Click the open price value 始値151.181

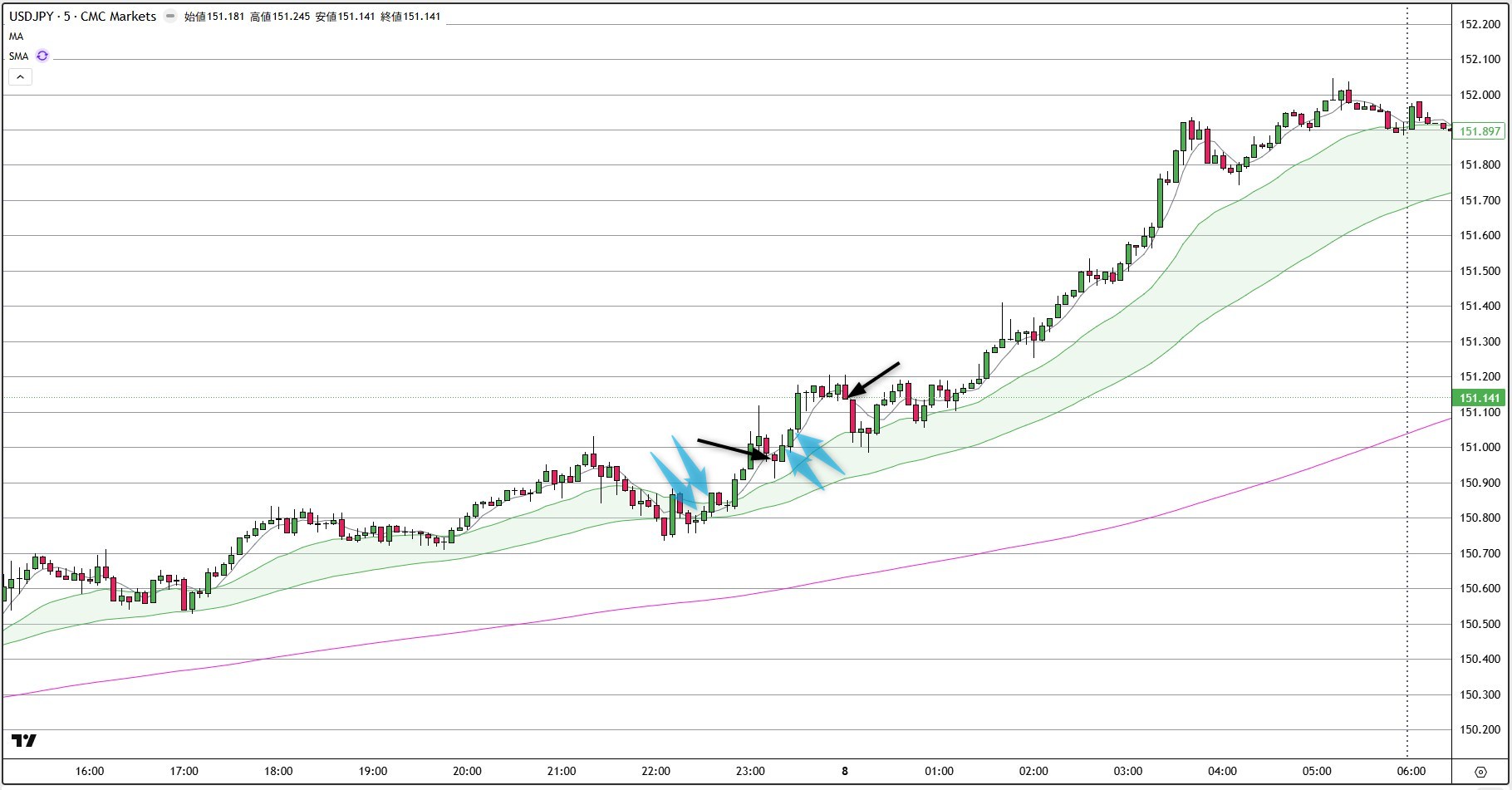214,17
